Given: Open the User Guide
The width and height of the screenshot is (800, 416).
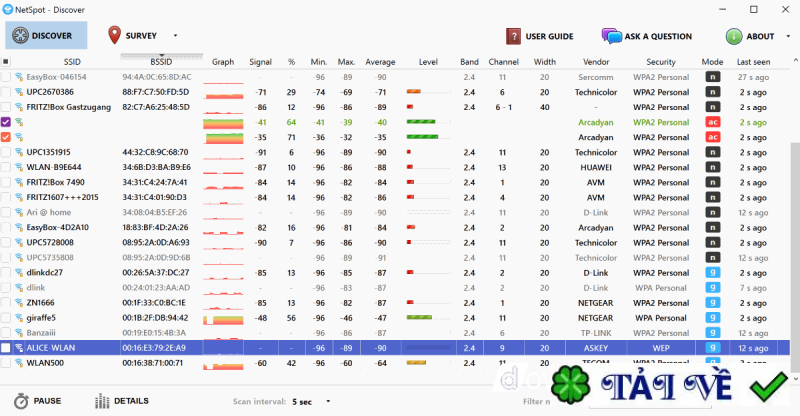Looking at the screenshot, I should click(539, 36).
